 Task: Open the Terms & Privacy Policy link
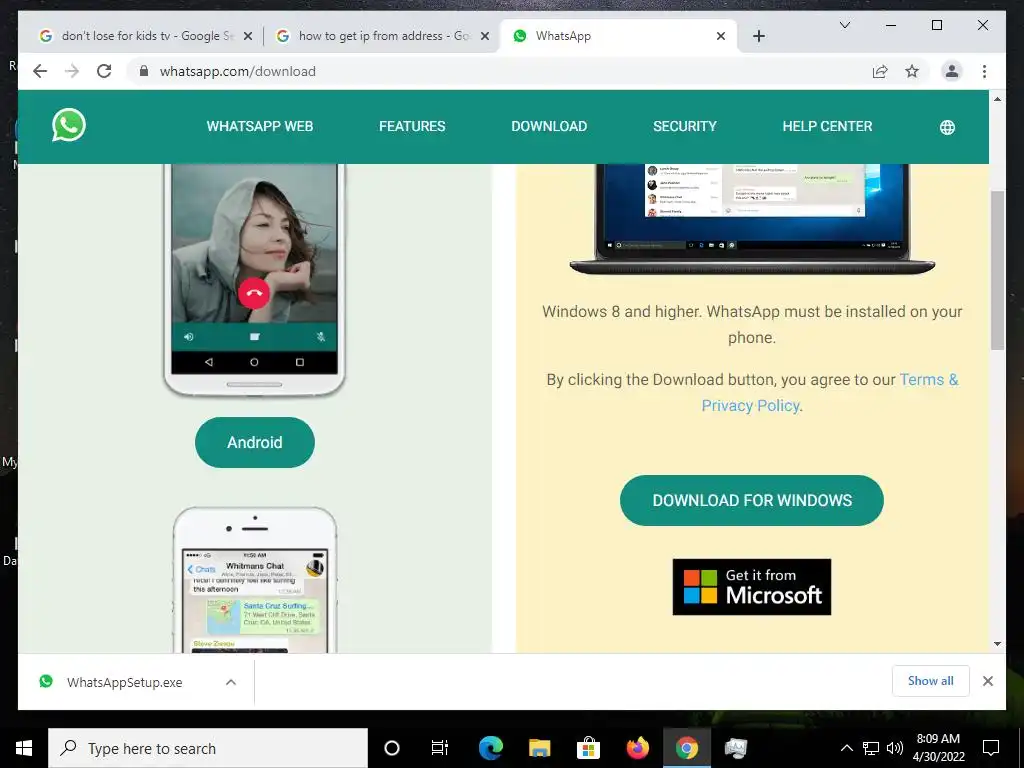pos(830,392)
